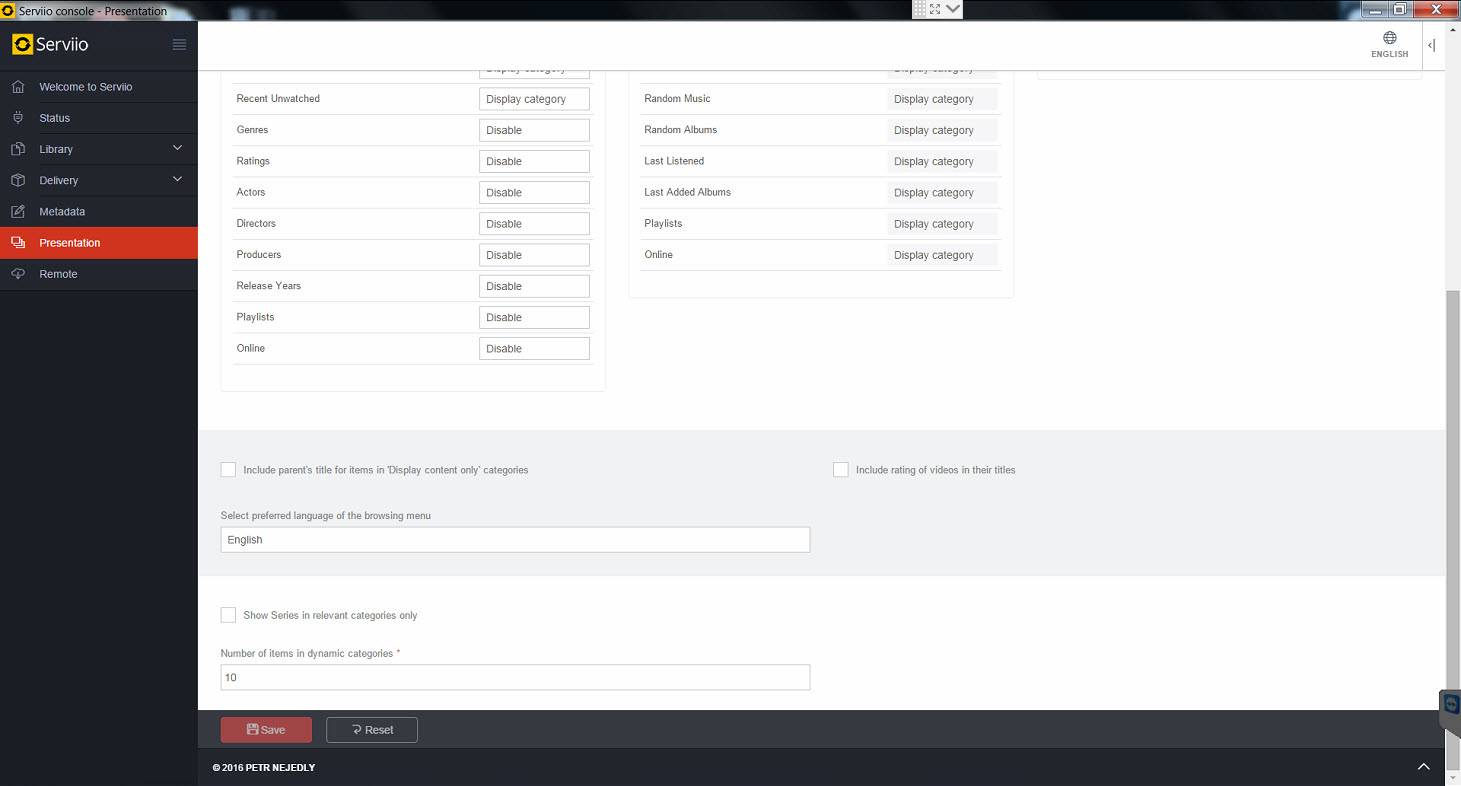Image resolution: width=1461 pixels, height=786 pixels.
Task: Collapse the right panel using top-right arrow
Action: click(1431, 45)
